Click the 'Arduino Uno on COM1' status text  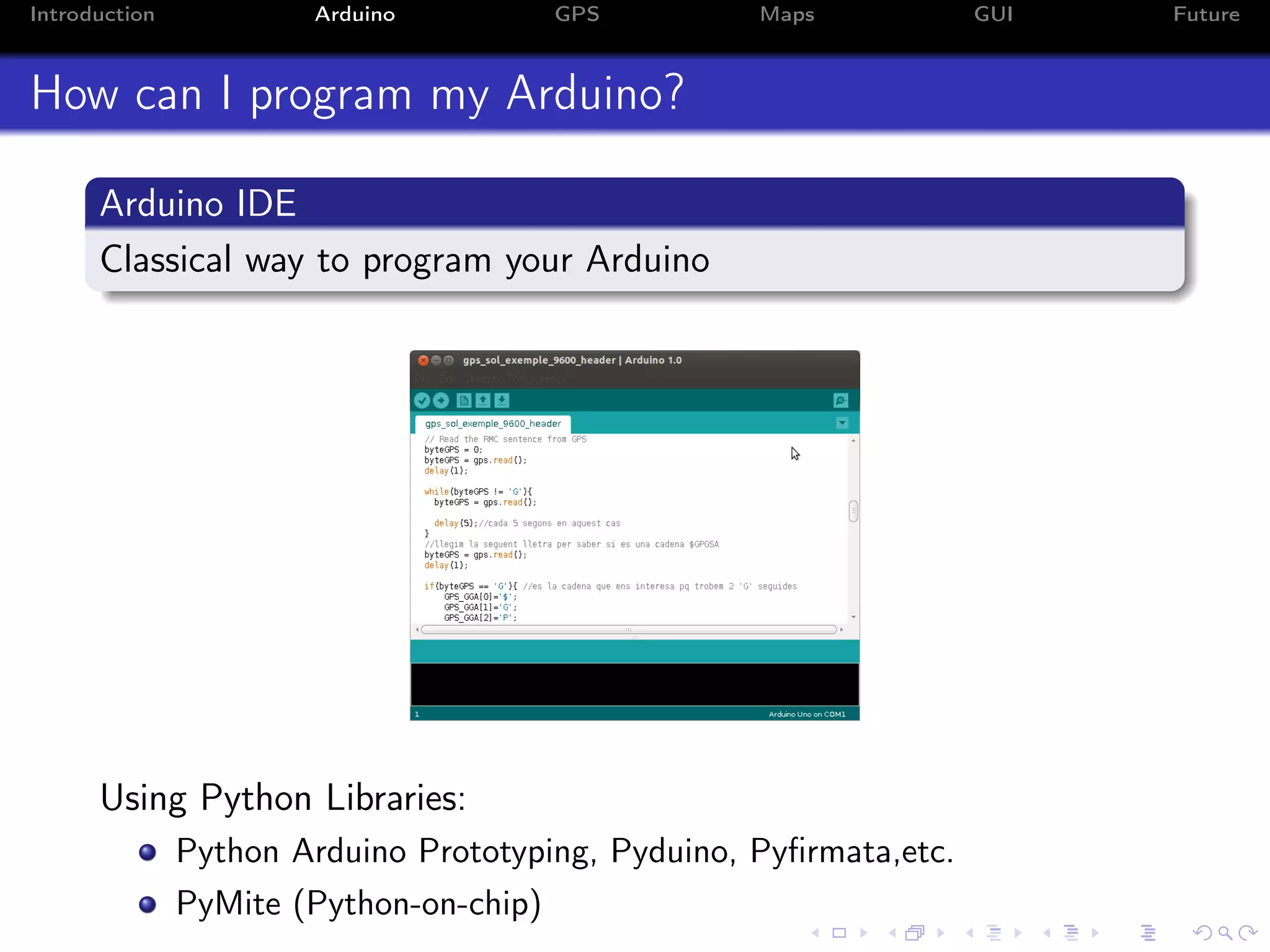(807, 715)
